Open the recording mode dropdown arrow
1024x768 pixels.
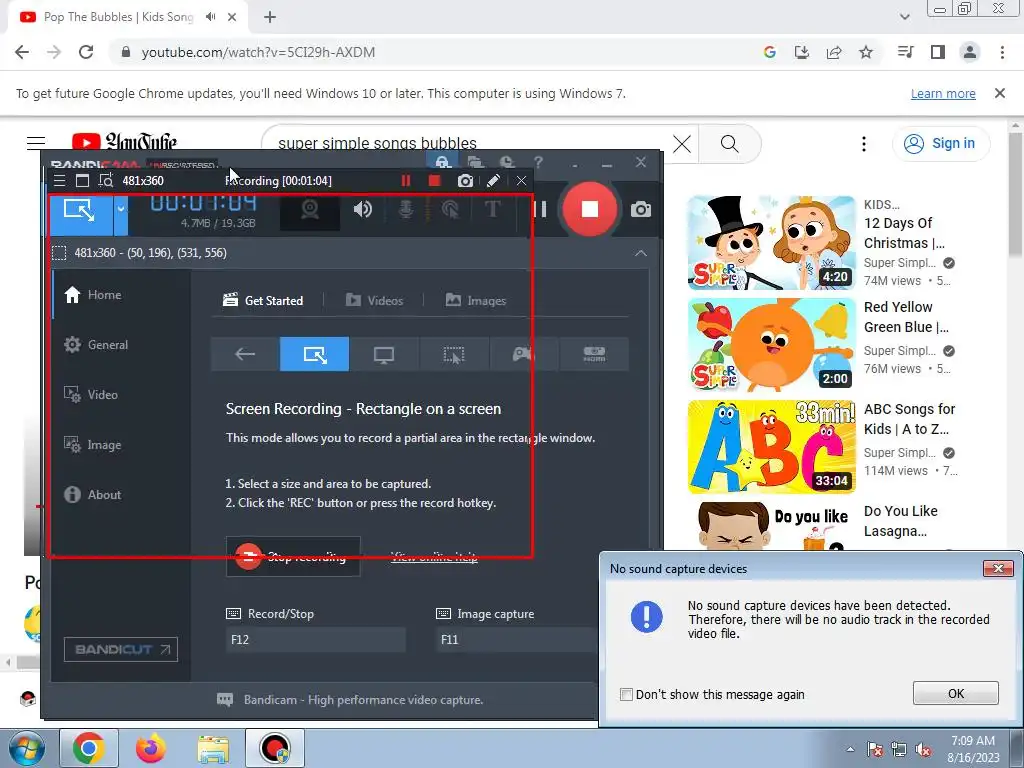coord(121,210)
